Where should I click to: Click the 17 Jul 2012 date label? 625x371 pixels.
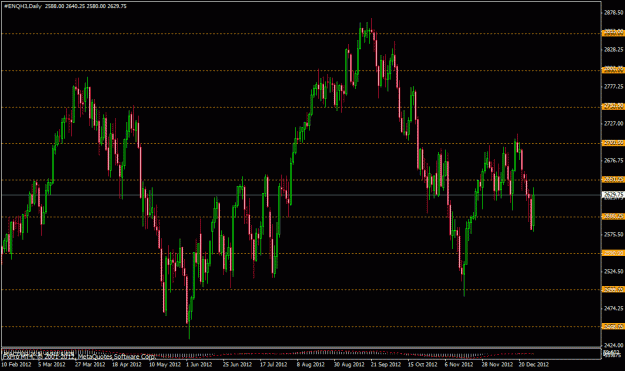[273, 364]
